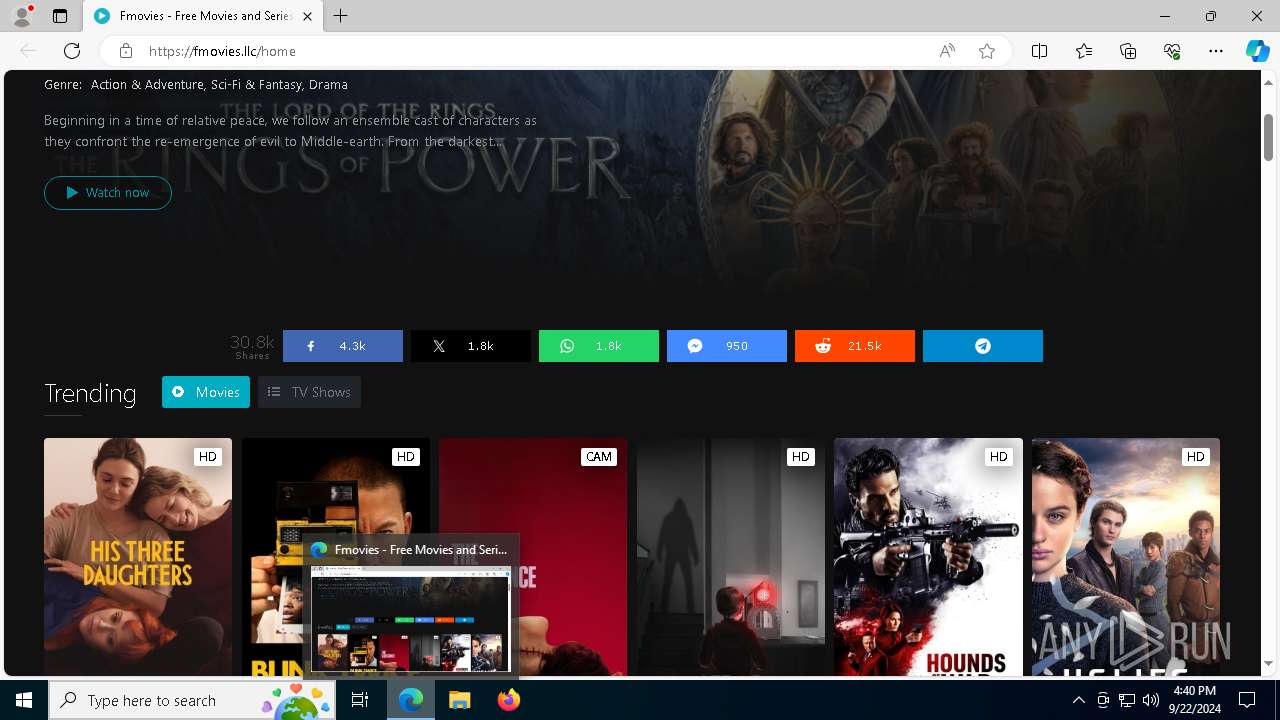Open Task View in taskbar

pos(360,700)
